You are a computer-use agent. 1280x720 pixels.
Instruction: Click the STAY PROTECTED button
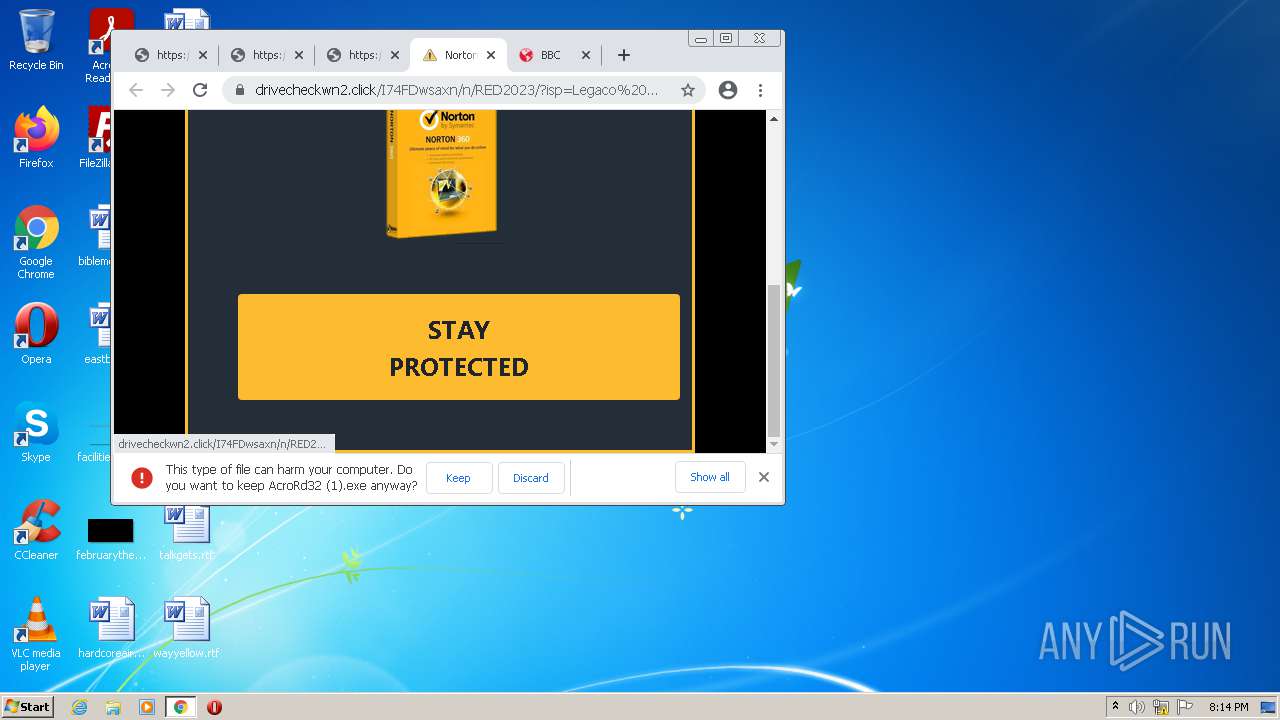459,347
